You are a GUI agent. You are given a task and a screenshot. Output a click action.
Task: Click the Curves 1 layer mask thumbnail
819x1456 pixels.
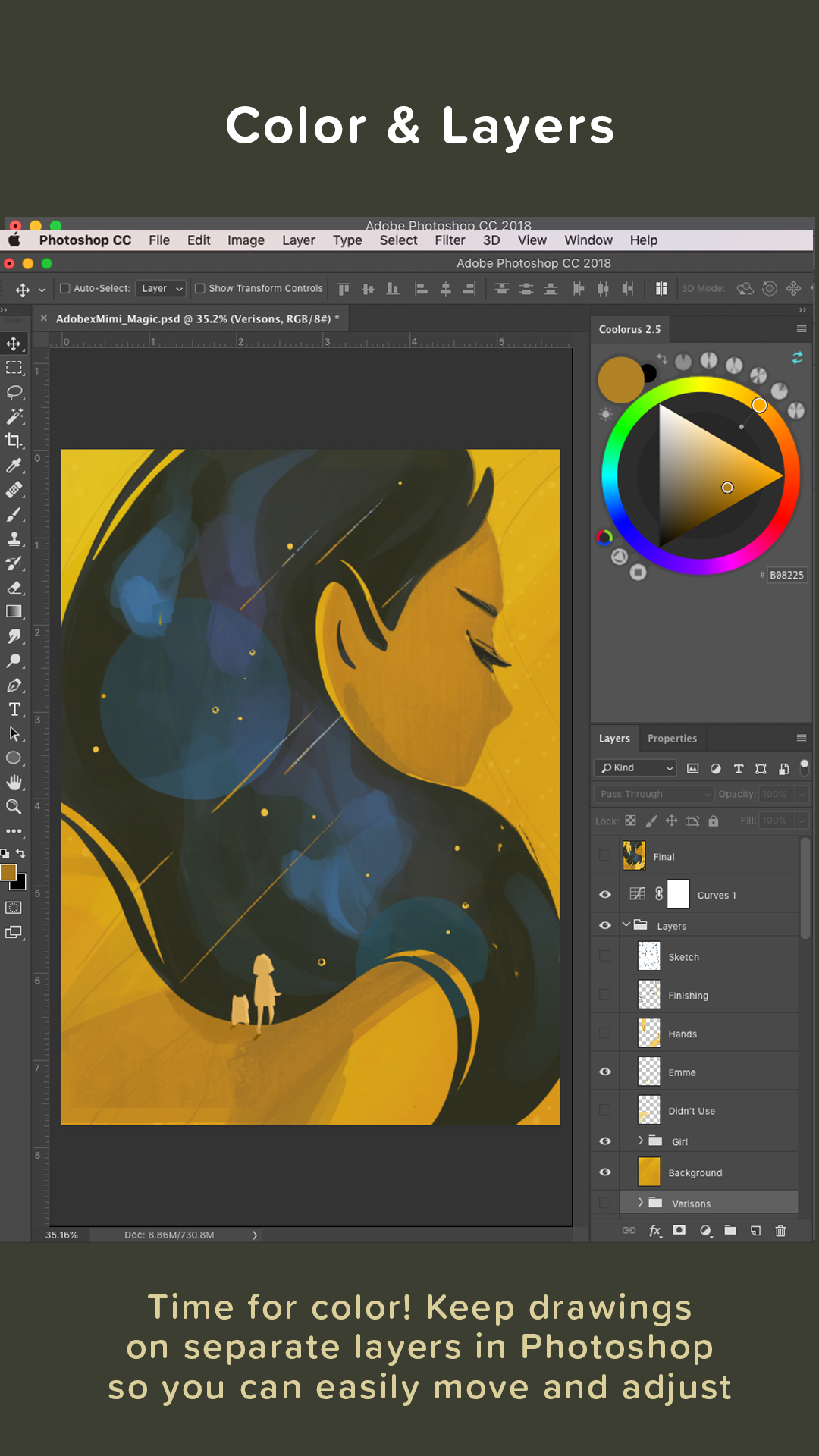(x=678, y=894)
